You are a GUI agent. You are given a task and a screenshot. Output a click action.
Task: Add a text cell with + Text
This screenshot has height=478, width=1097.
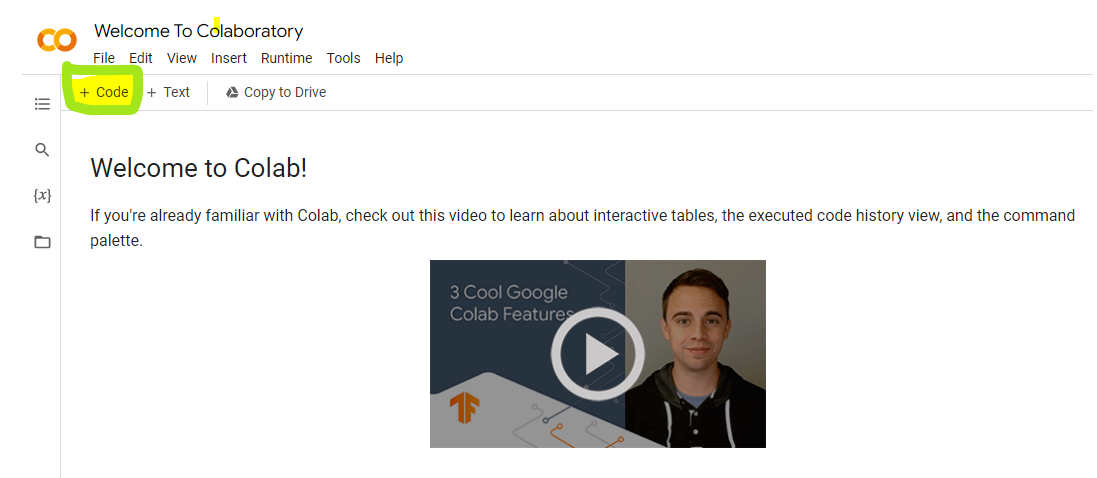point(168,92)
